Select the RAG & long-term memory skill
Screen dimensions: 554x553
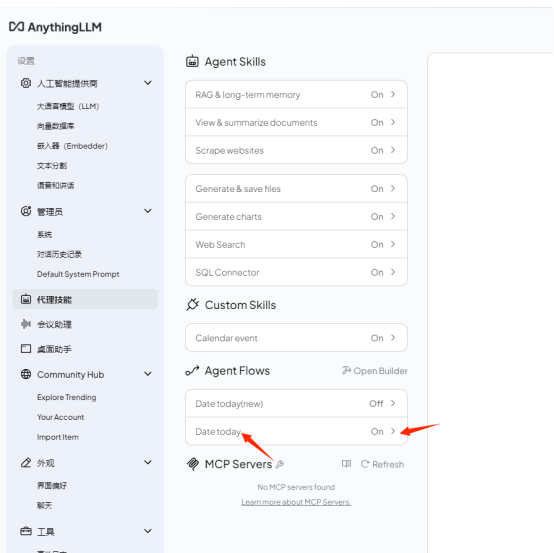[x=296, y=94]
